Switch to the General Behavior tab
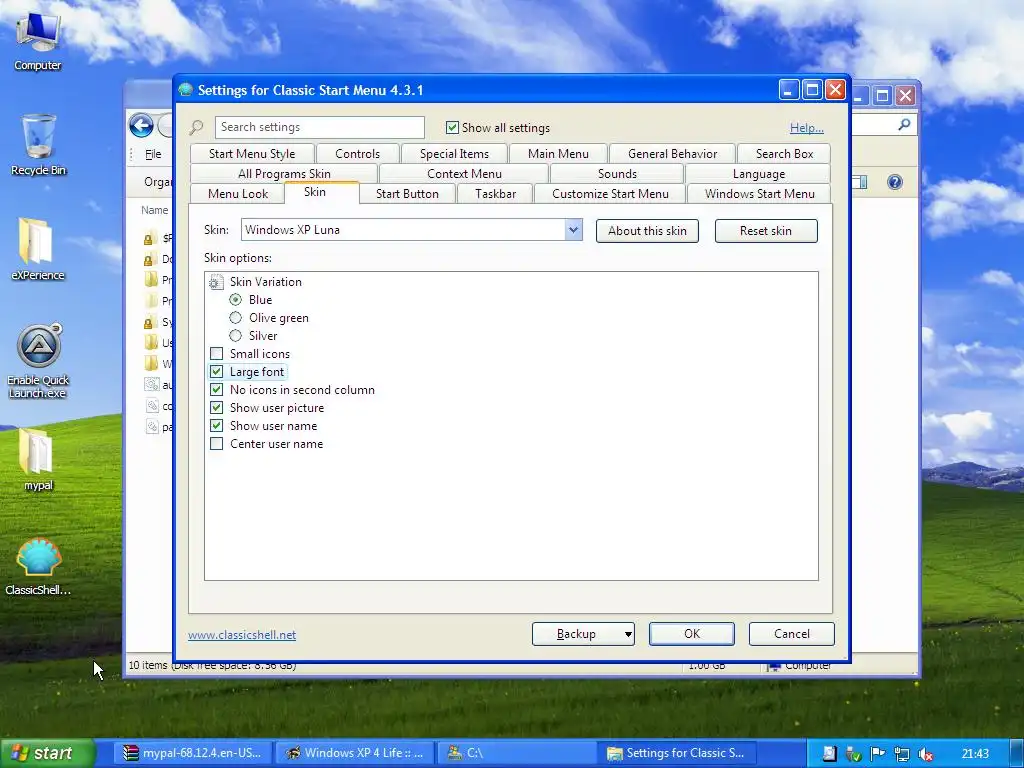This screenshot has height=768, width=1024. tap(673, 153)
